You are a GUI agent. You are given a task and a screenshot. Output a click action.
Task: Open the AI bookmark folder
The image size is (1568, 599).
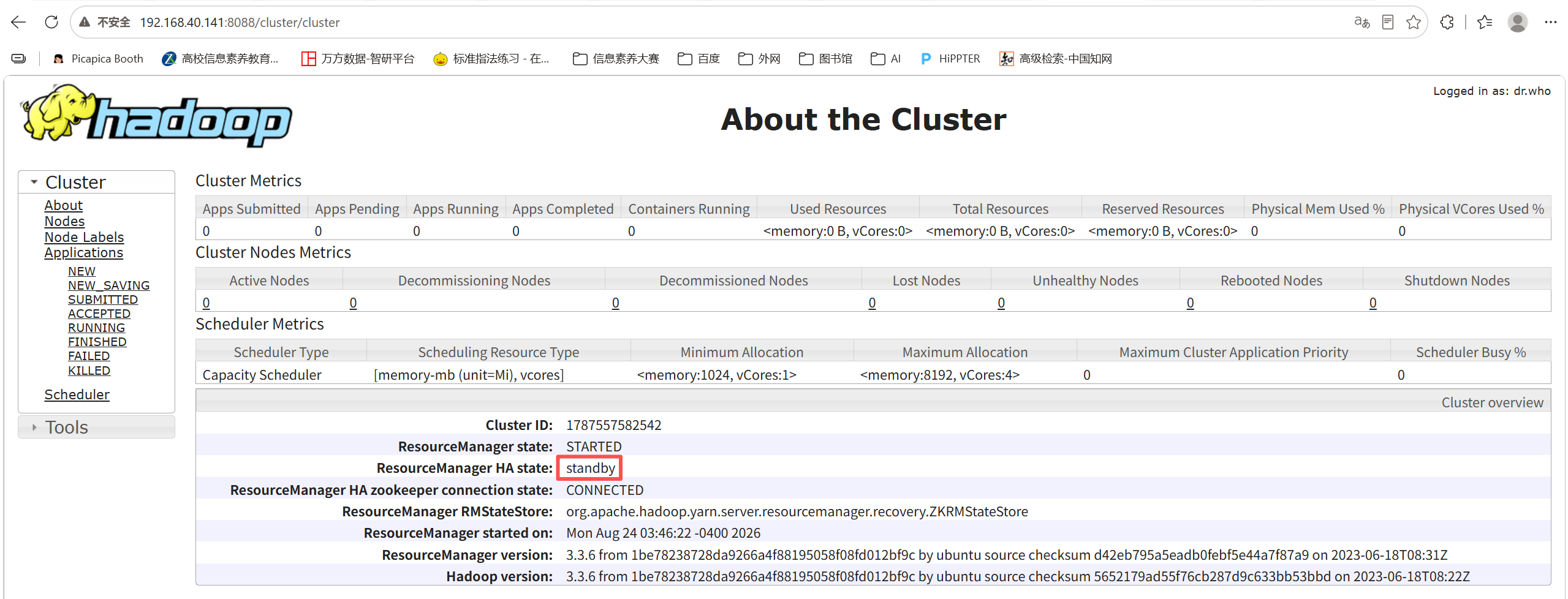[885, 59]
